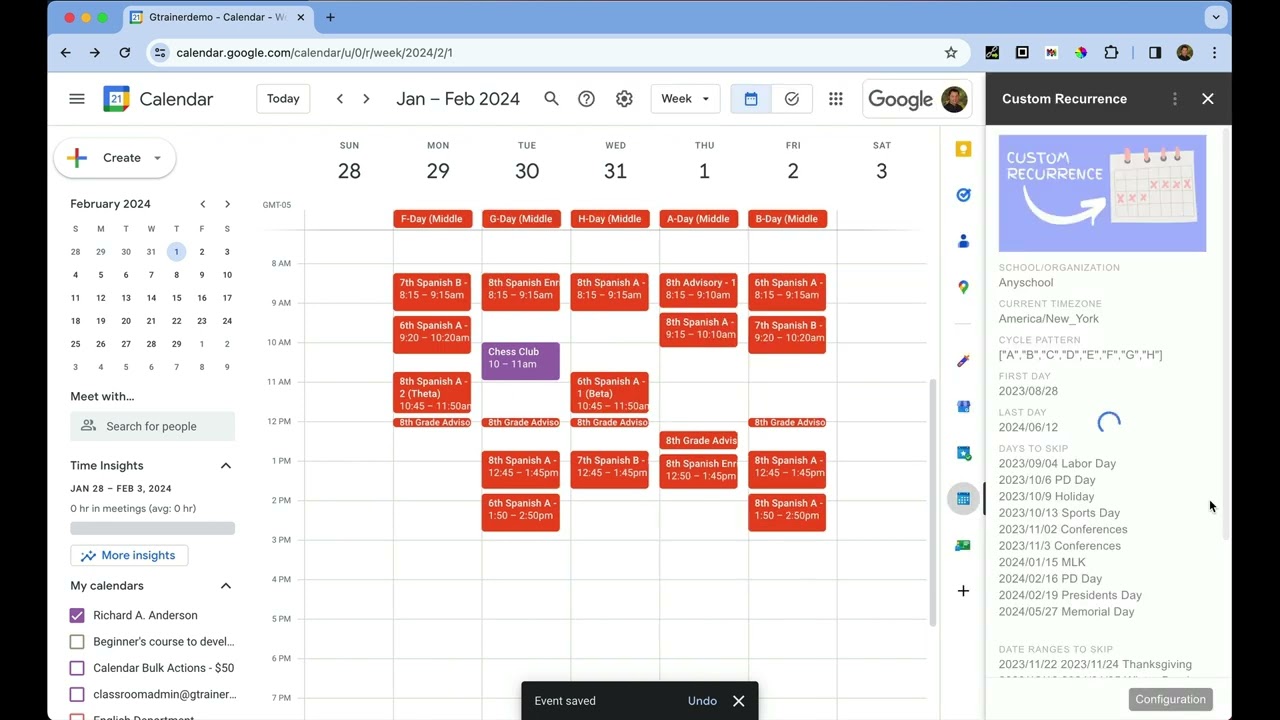
Task: Click browser back arrow
Action: (x=66, y=53)
